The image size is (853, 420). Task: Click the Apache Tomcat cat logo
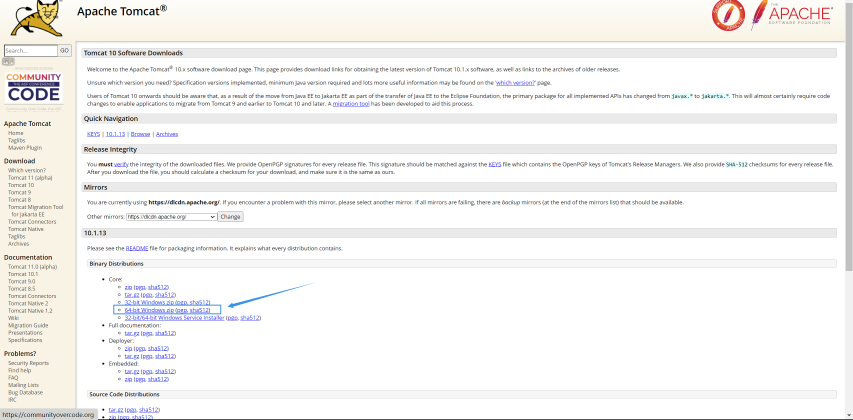[37, 17]
